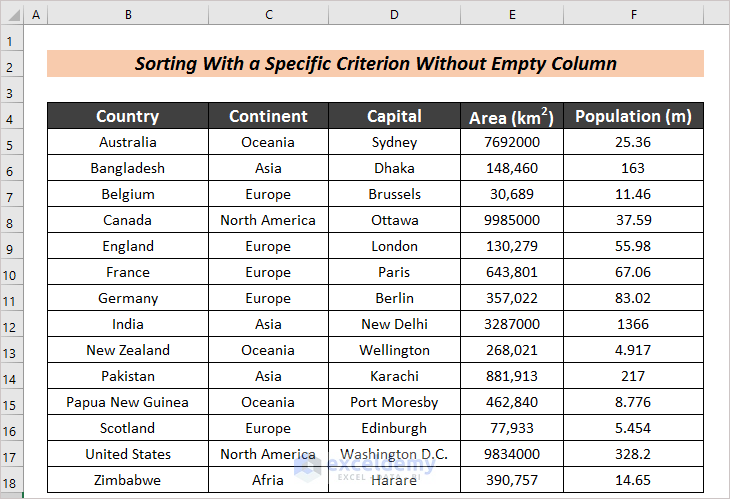Viewport: 730px width, 499px height.
Task: Click the cell containing New Delhi
Action: (x=394, y=324)
